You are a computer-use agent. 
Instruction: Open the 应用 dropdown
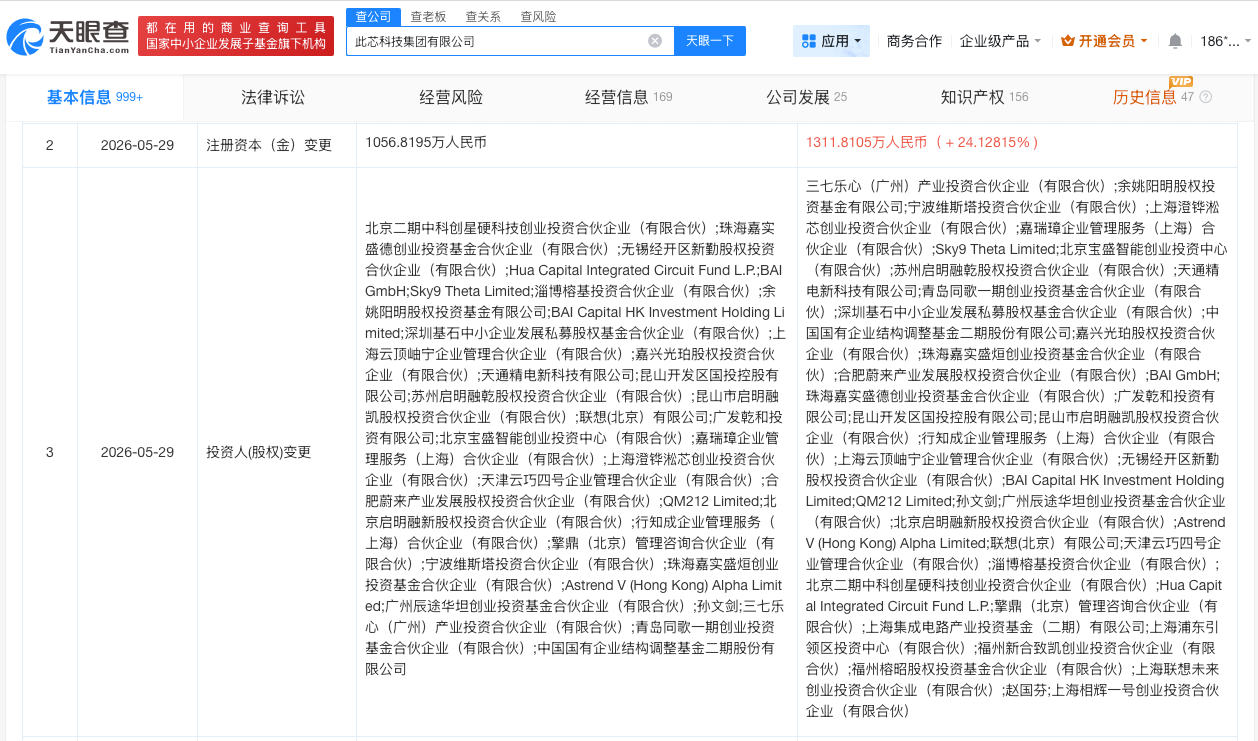(832, 41)
